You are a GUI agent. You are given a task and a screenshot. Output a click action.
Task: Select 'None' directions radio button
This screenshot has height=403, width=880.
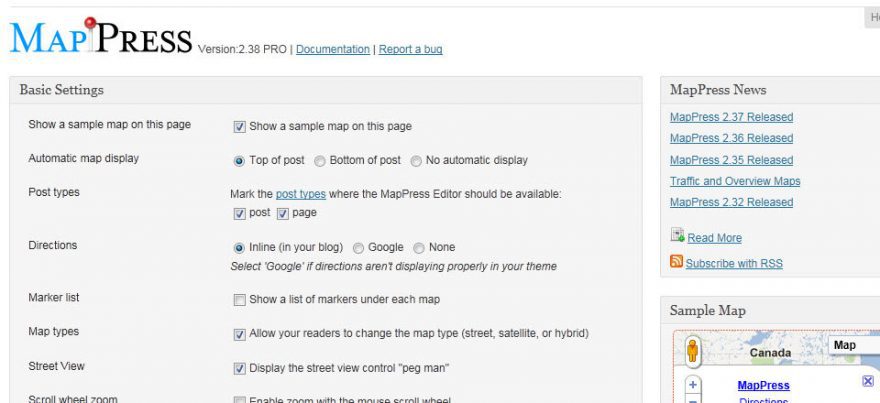pos(419,248)
